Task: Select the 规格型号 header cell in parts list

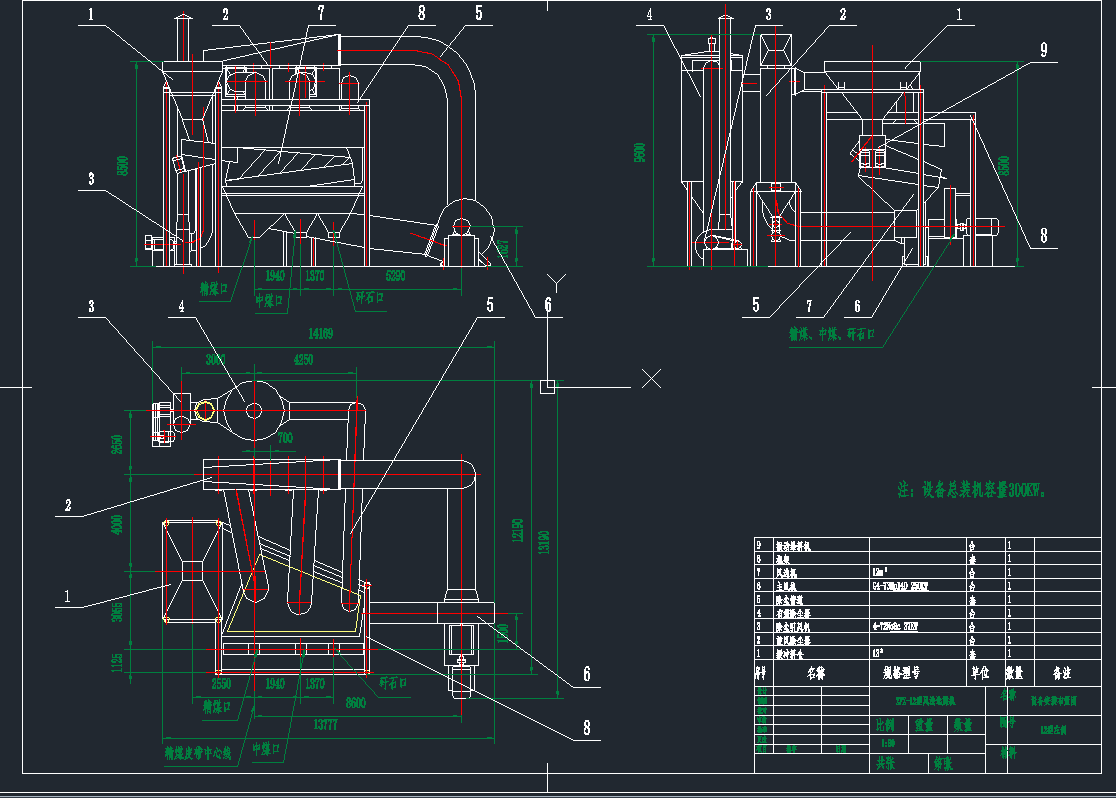Action: pyautogui.click(x=902, y=672)
